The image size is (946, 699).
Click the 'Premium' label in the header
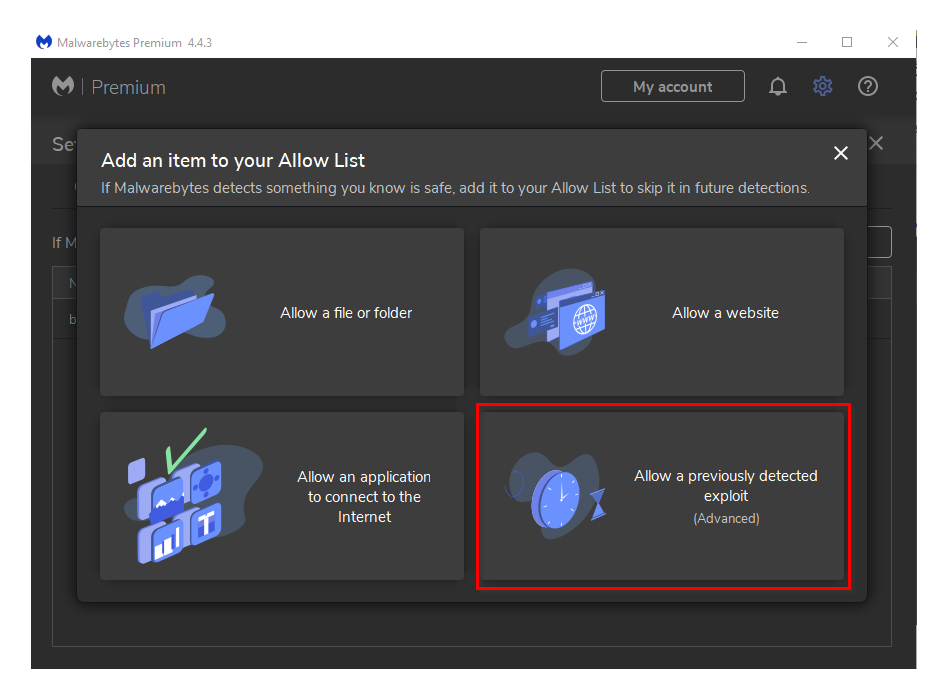click(x=129, y=87)
